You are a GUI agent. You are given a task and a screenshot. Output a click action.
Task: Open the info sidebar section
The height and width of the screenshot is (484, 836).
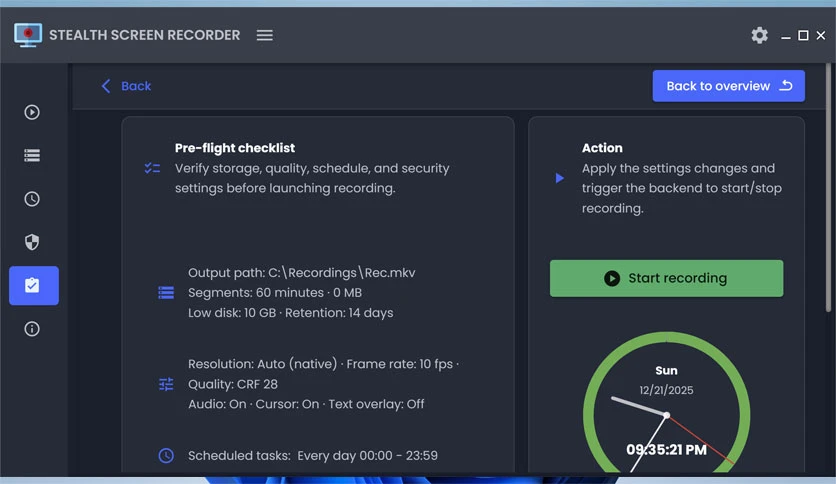point(32,328)
